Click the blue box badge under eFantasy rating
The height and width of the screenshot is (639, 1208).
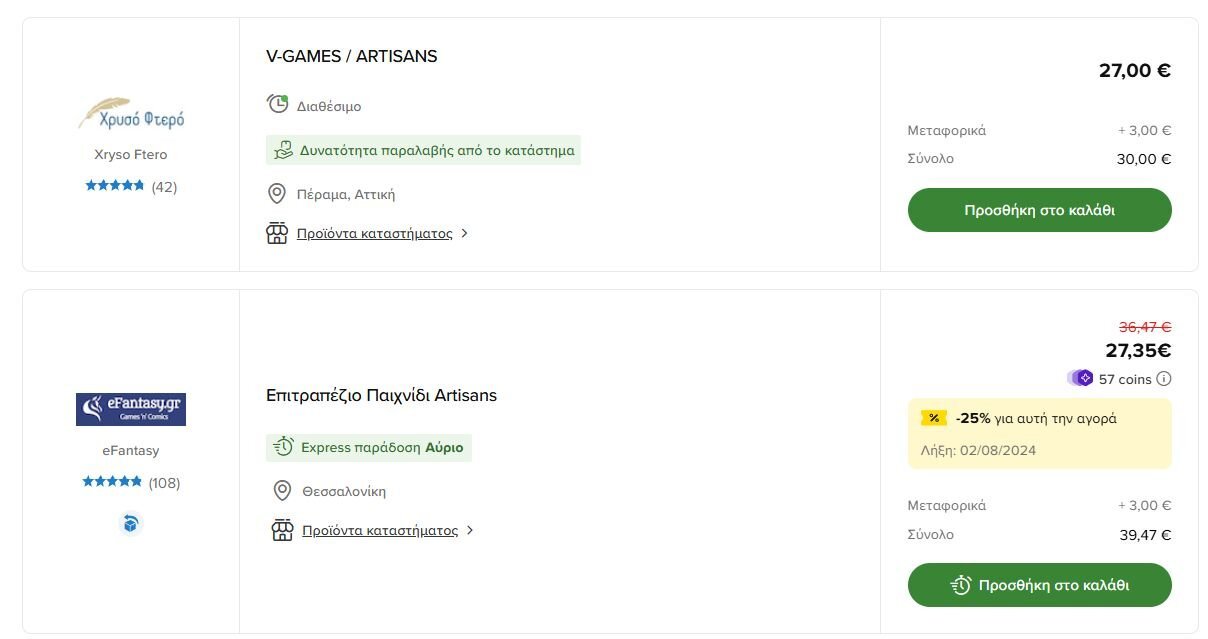[131, 523]
